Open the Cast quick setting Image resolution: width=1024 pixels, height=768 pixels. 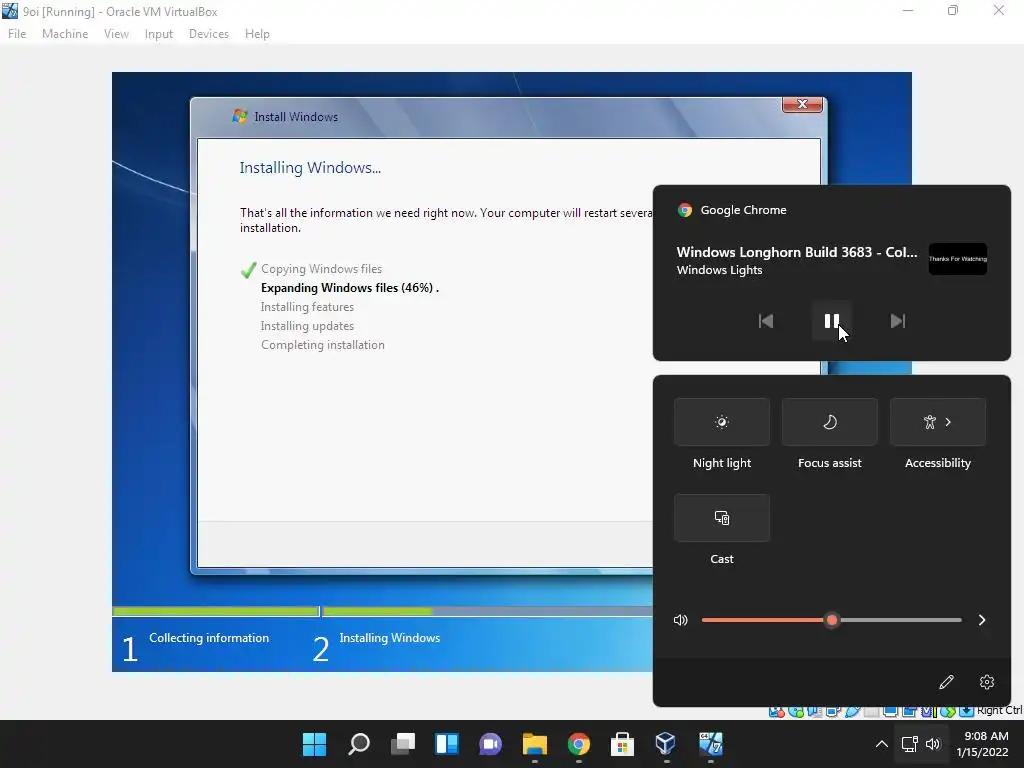[722, 518]
